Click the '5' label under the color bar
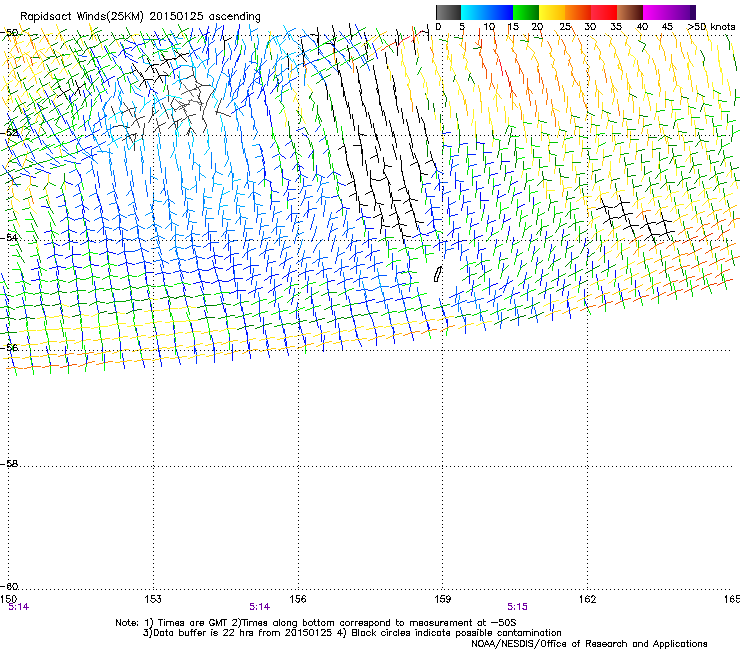The height and width of the screenshot is (650, 740). 462,26
